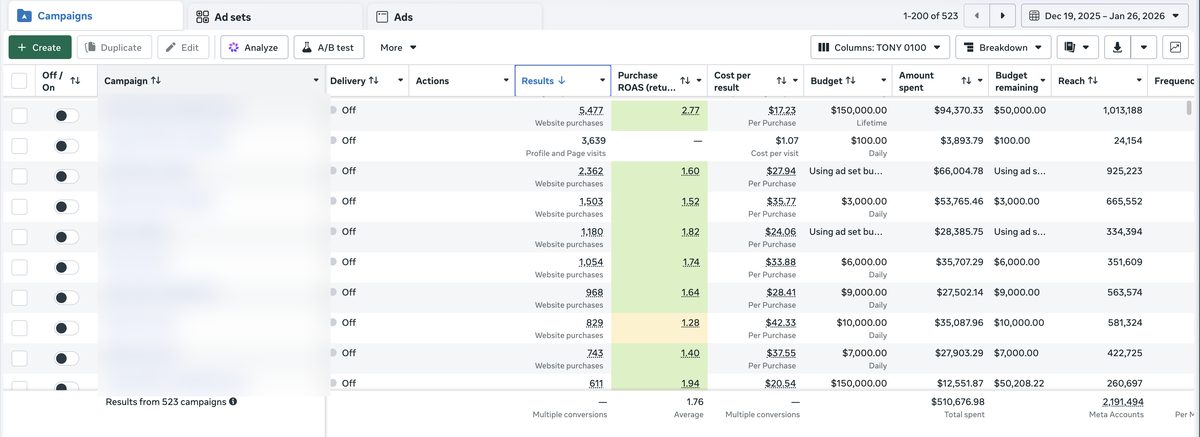The width and height of the screenshot is (1200, 437).
Task: Toggle on the 3,639 results campaign
Action: click(66, 146)
